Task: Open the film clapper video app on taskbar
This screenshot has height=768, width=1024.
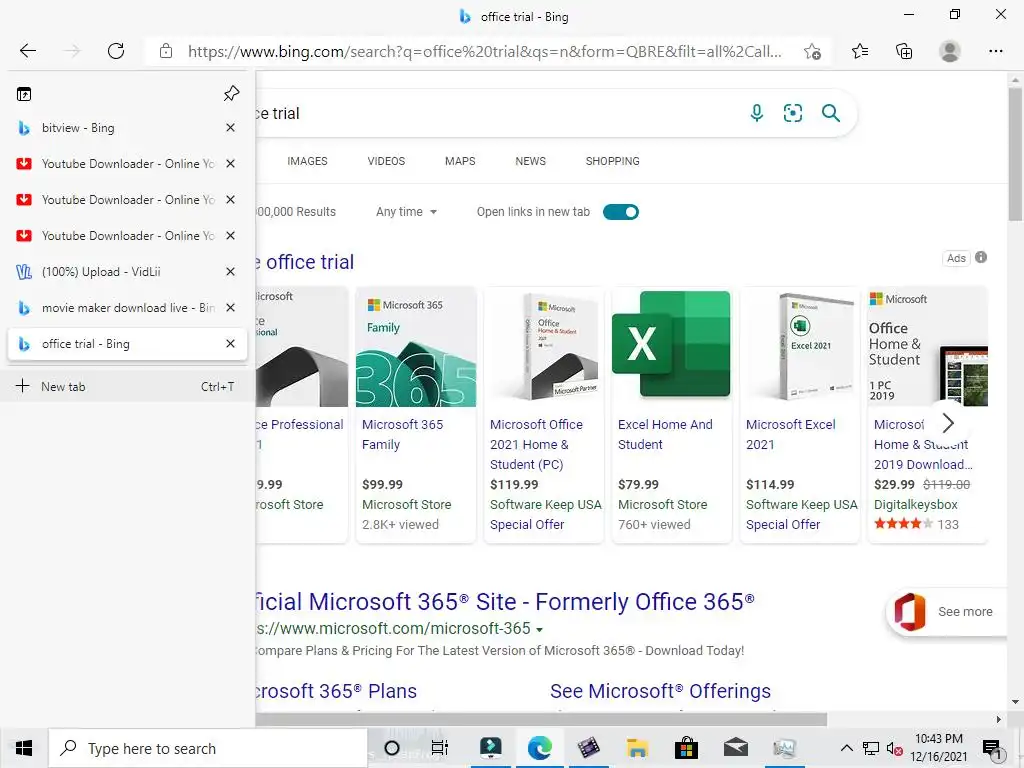Action: [x=588, y=748]
